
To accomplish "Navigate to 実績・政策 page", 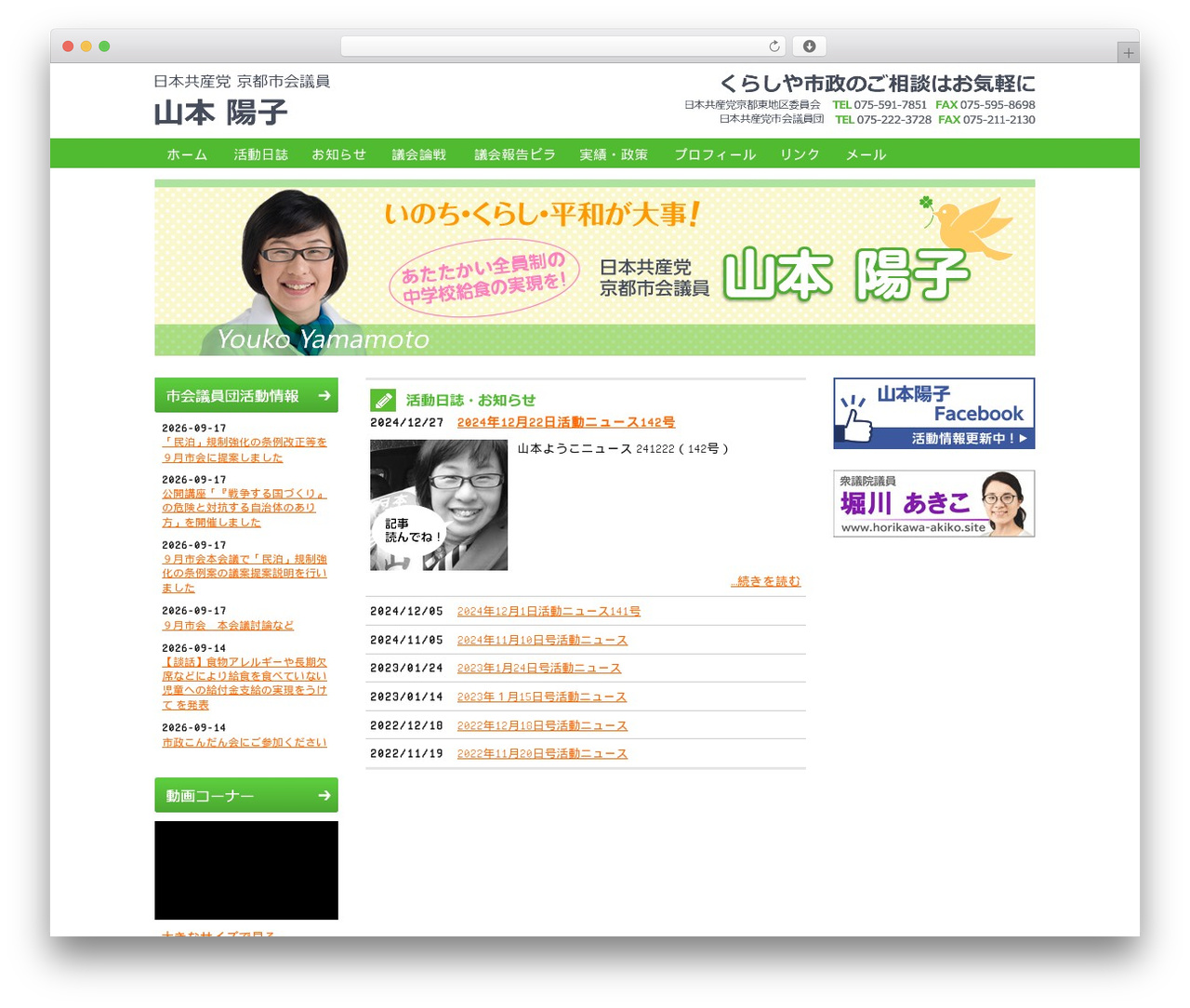I will 614,154.
